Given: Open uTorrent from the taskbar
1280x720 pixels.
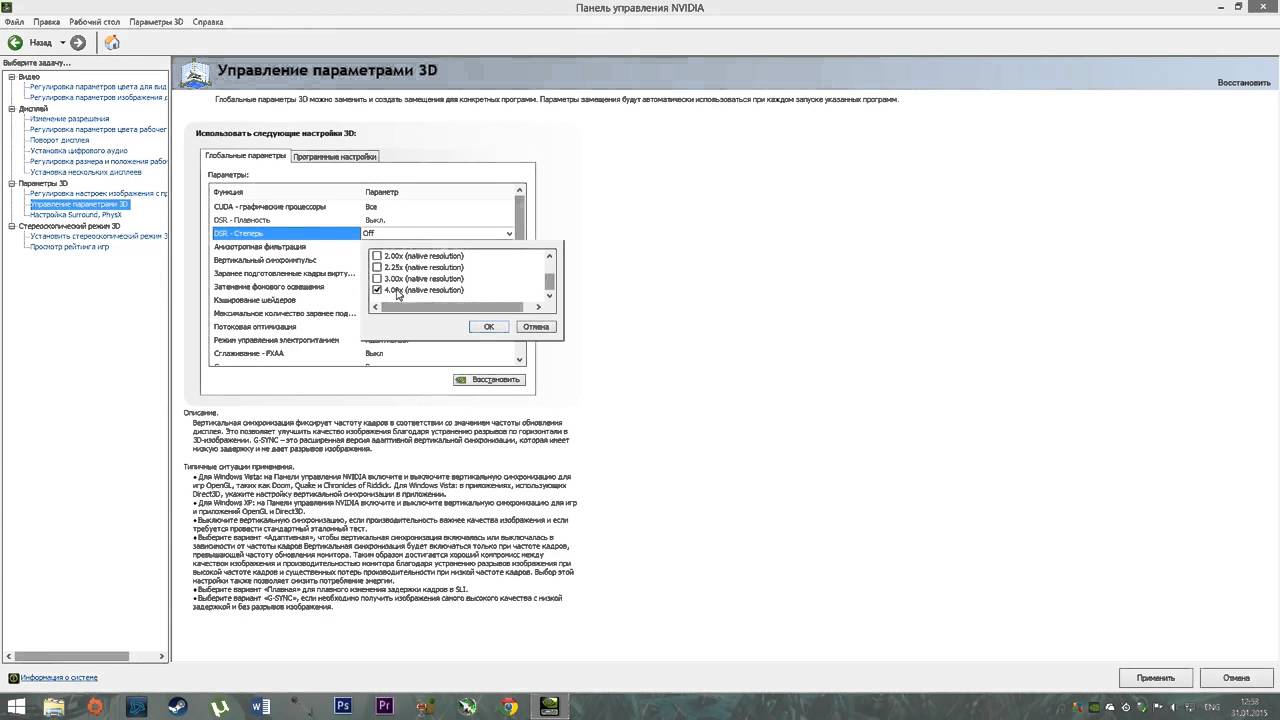Looking at the screenshot, I should pyautogui.click(x=220, y=707).
